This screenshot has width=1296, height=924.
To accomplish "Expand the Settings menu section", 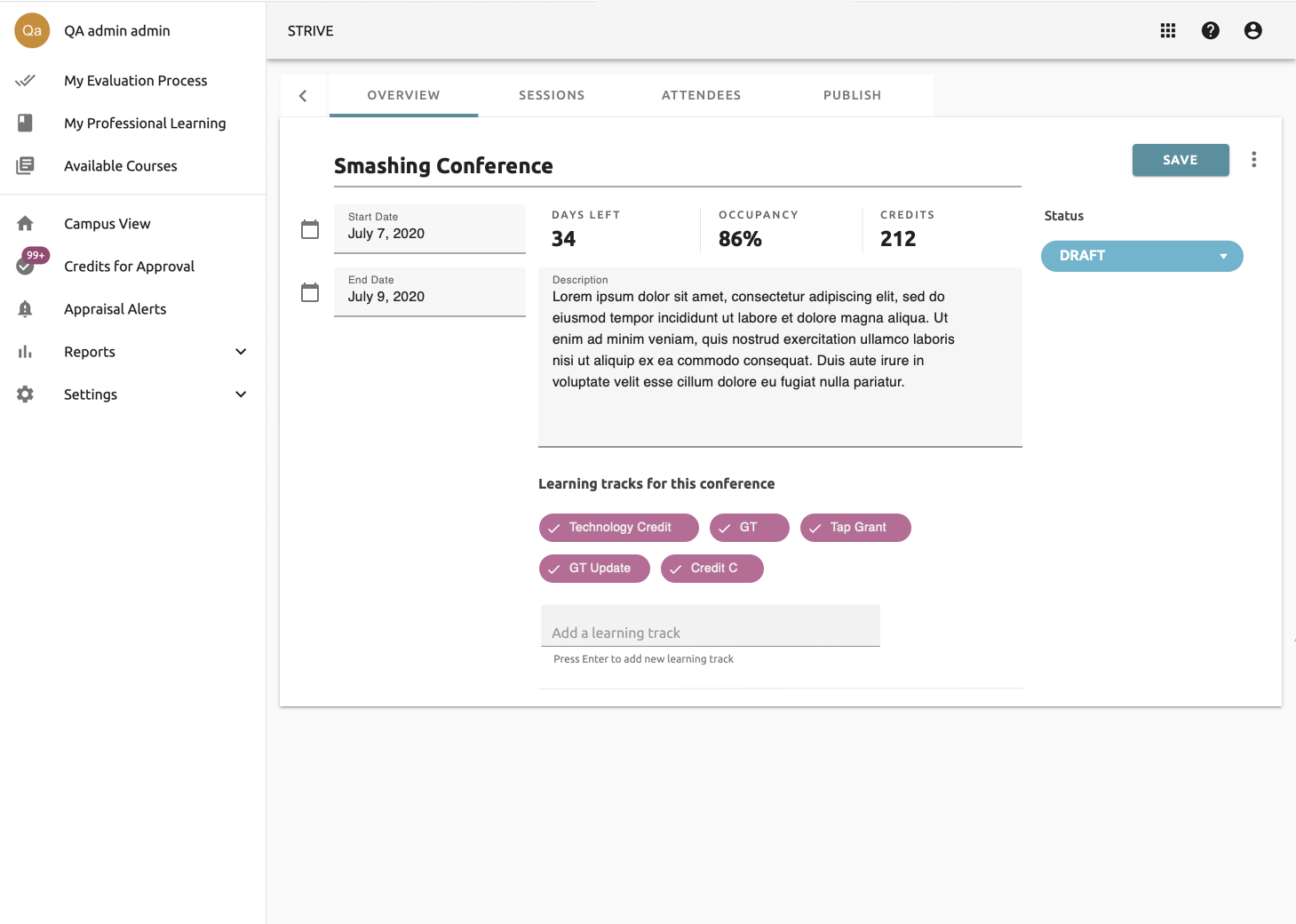I will [x=240, y=394].
